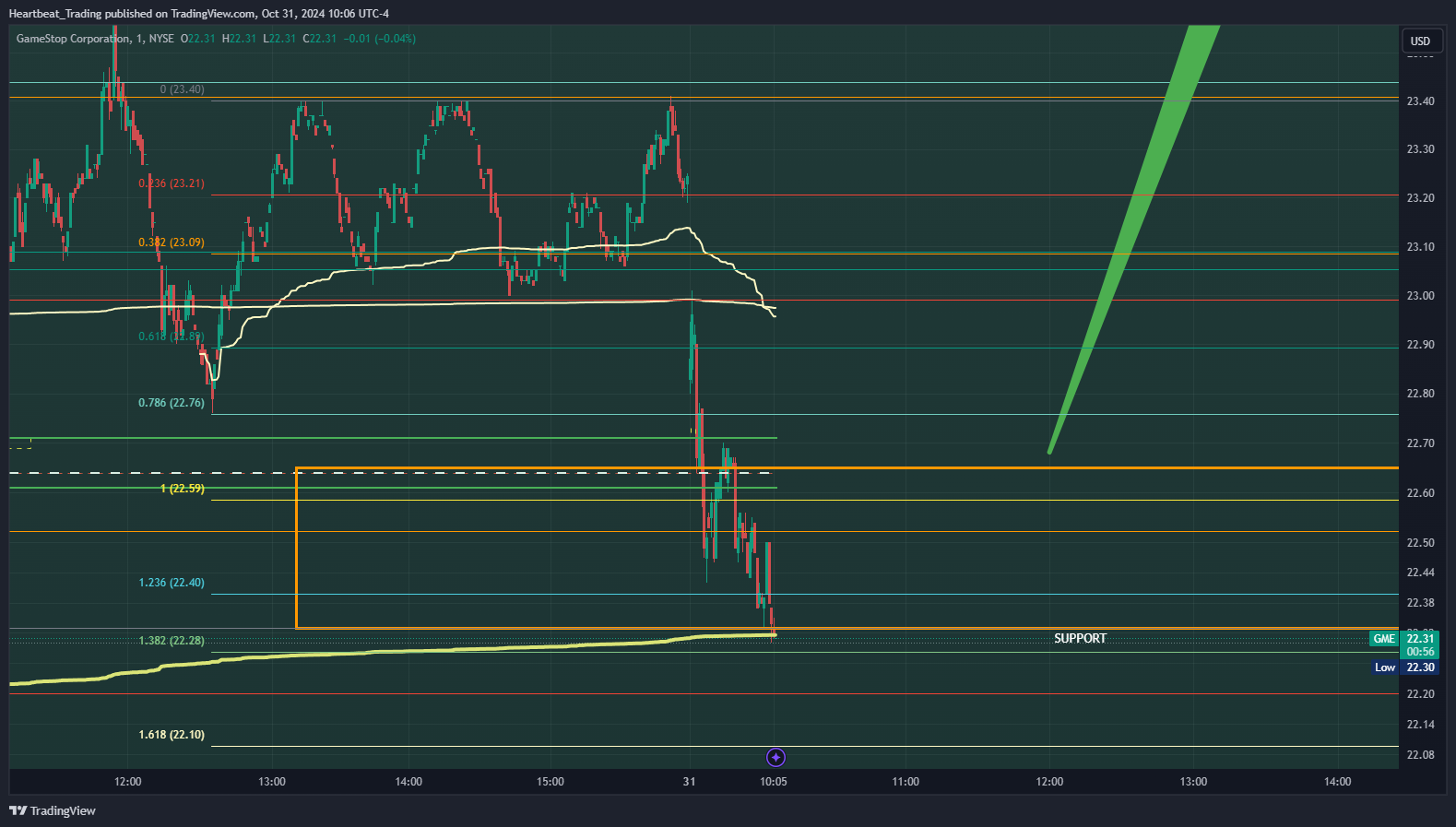This screenshot has width=1456, height=827.
Task: Click the 22.20 price scale label
Action: 1420,694
